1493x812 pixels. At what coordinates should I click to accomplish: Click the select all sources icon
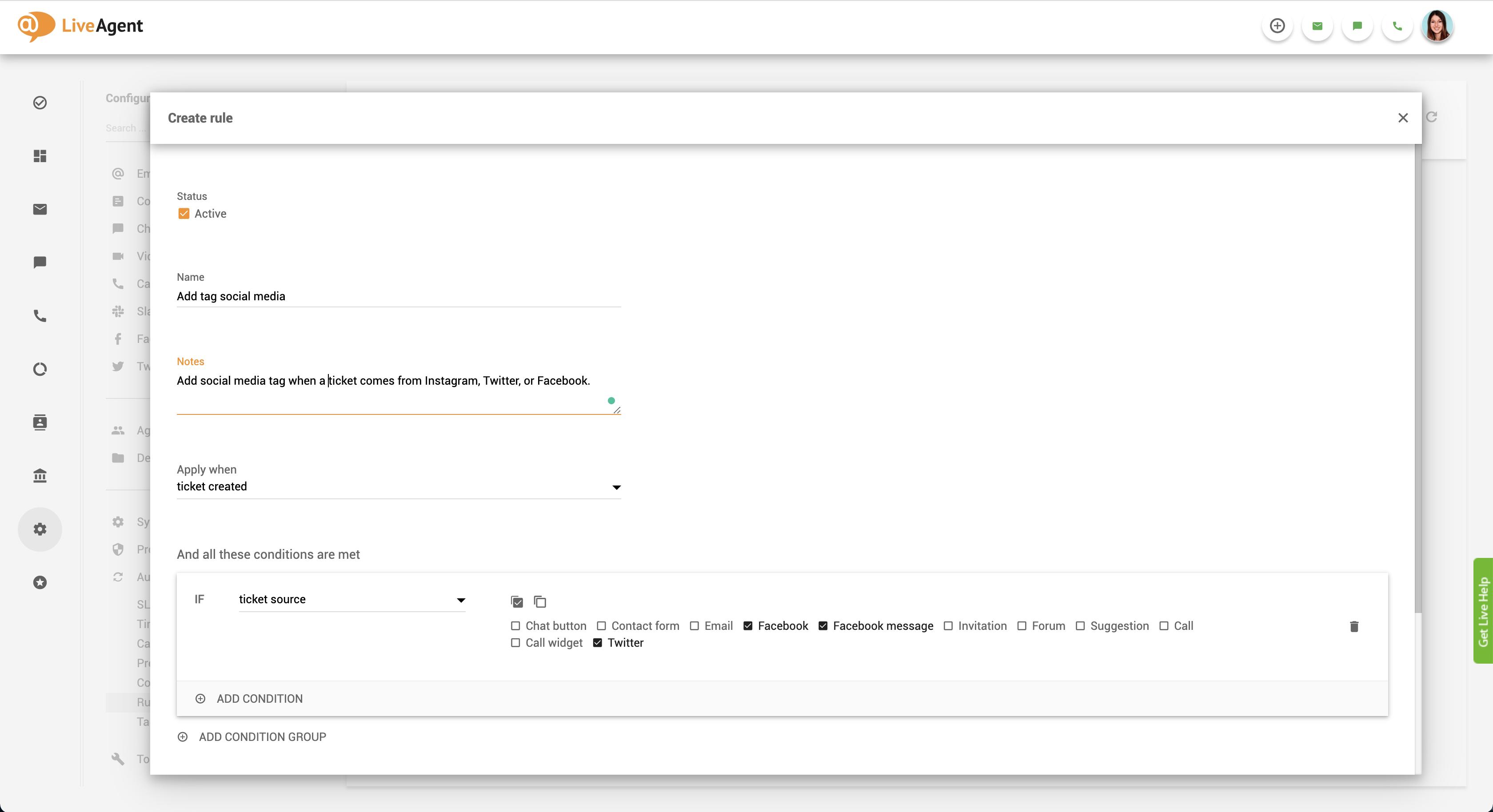517,601
